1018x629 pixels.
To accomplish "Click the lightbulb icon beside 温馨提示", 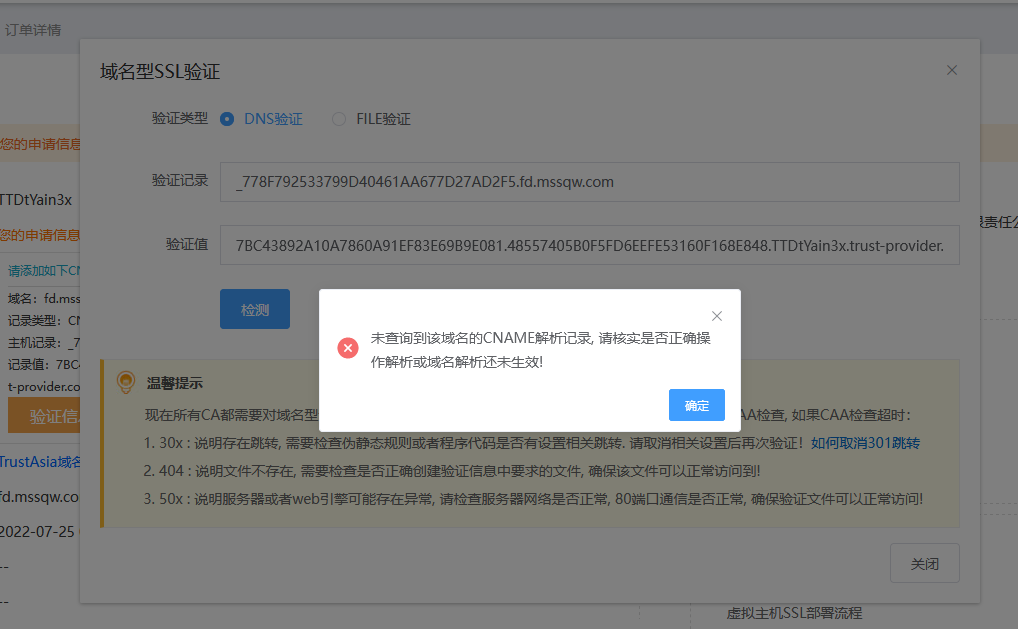I will click(125, 382).
